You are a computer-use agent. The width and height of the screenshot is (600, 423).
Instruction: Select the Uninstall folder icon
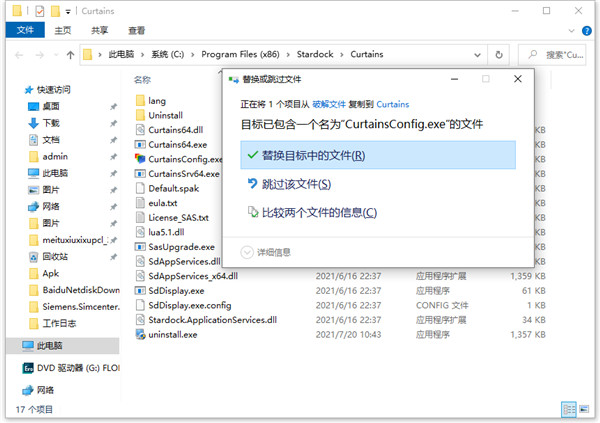point(140,115)
